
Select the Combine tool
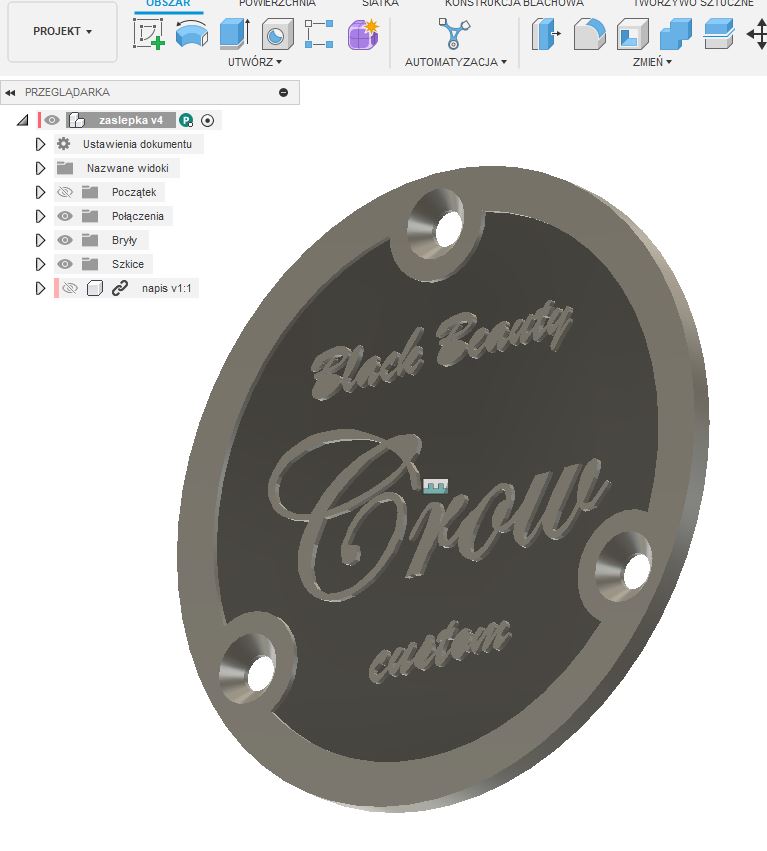pyautogui.click(x=675, y=34)
